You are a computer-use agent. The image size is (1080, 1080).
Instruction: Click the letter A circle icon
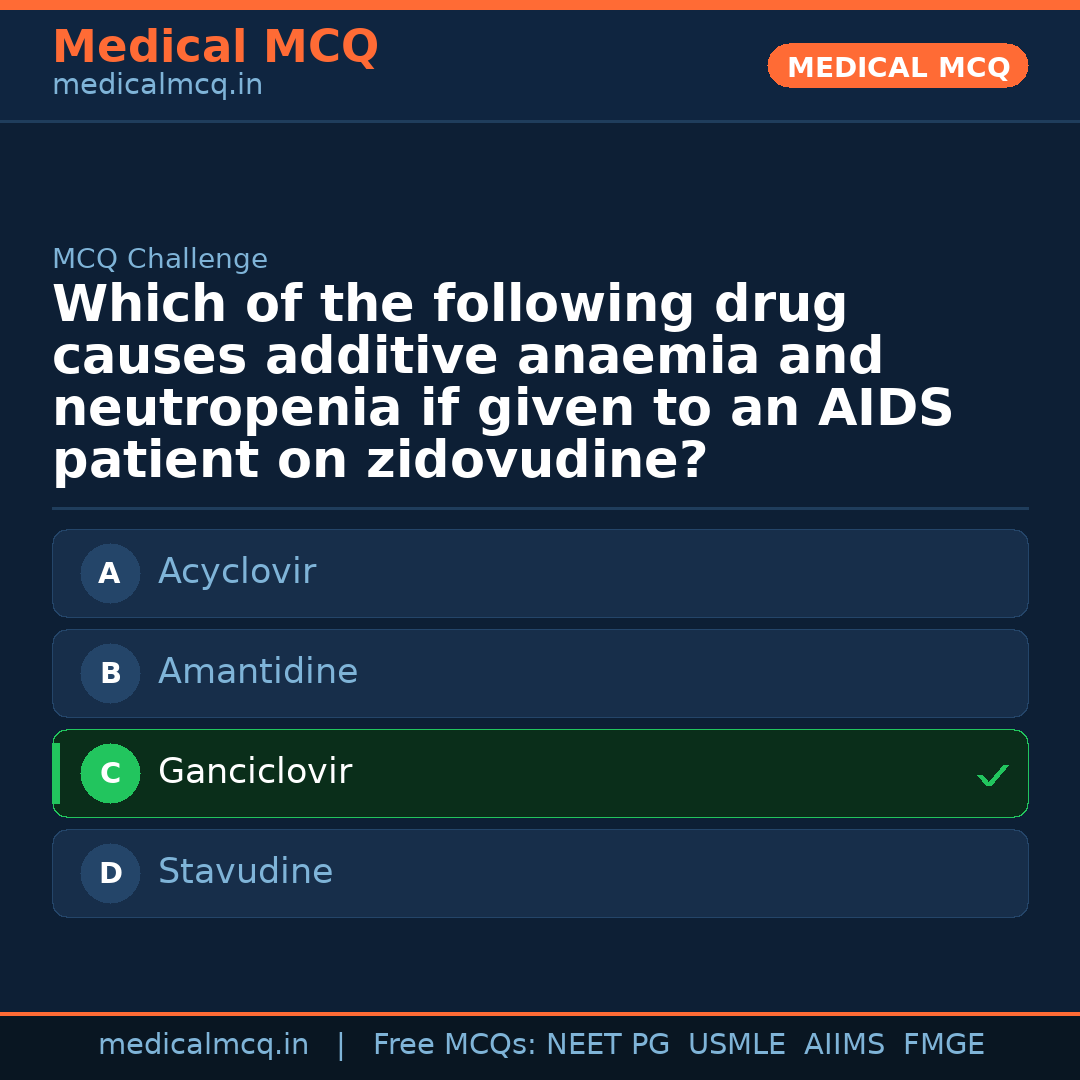click(110, 574)
